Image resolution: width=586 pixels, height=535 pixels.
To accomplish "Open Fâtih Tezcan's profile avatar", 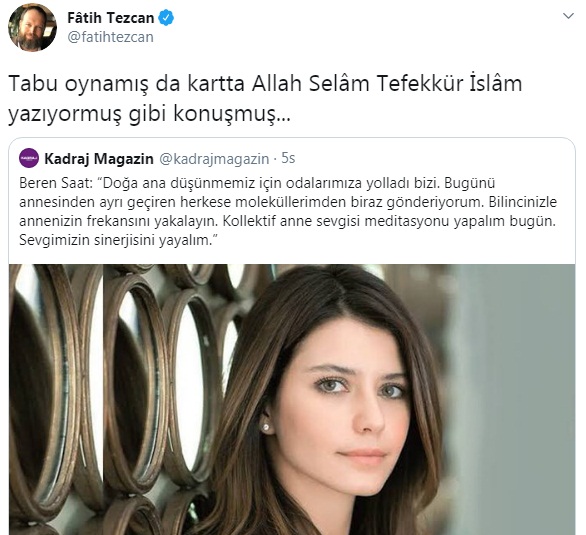I will point(33,27).
